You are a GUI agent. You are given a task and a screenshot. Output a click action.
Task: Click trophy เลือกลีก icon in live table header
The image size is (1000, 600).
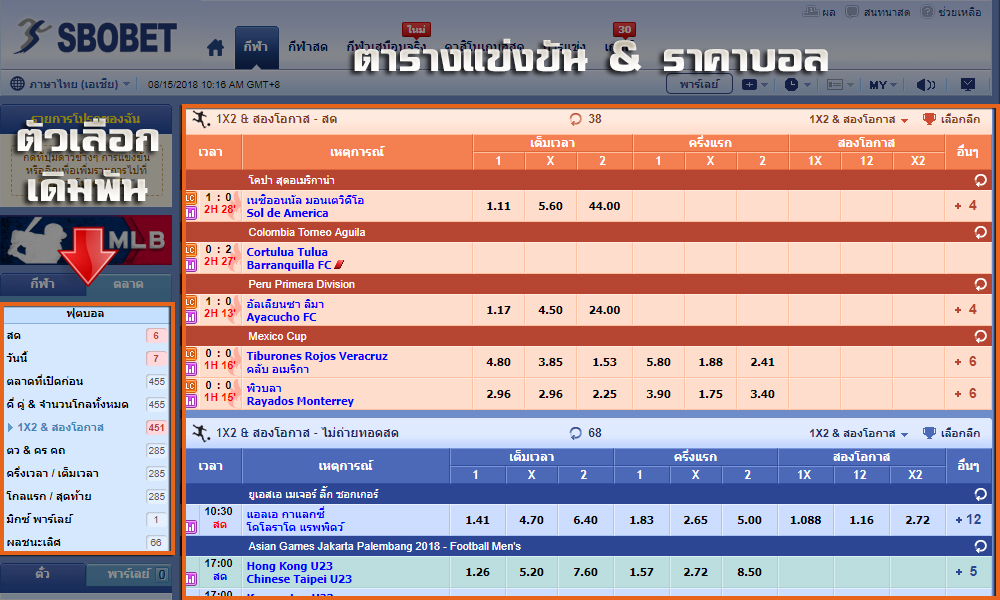(x=929, y=119)
